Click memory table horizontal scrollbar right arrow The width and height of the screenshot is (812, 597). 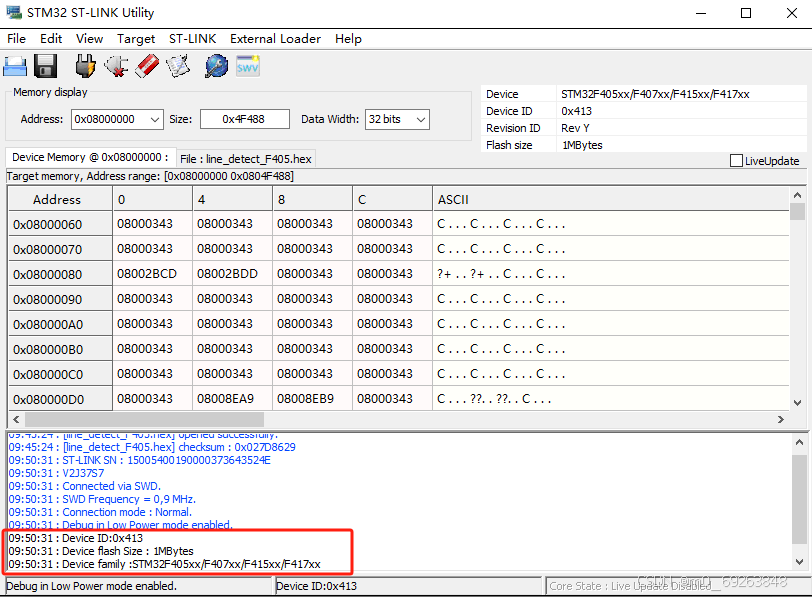point(780,419)
